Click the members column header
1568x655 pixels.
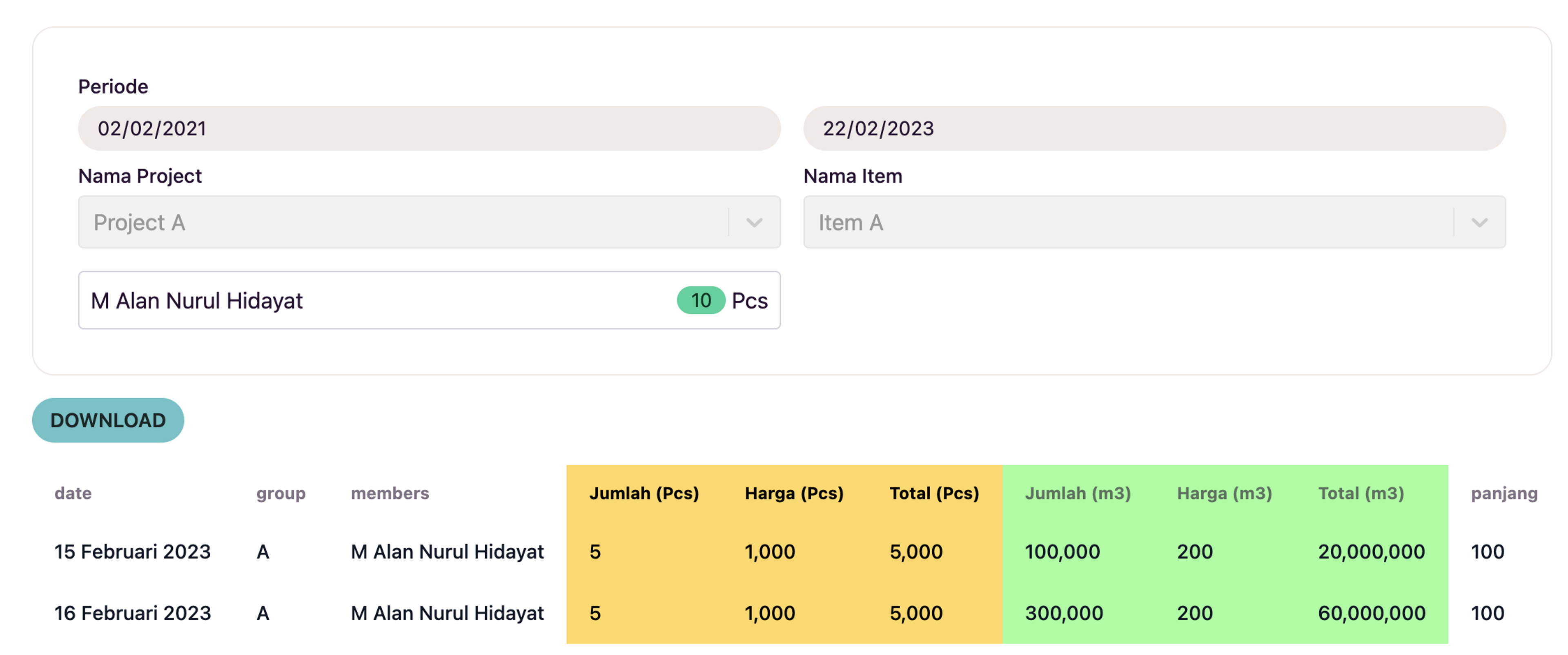tap(390, 493)
